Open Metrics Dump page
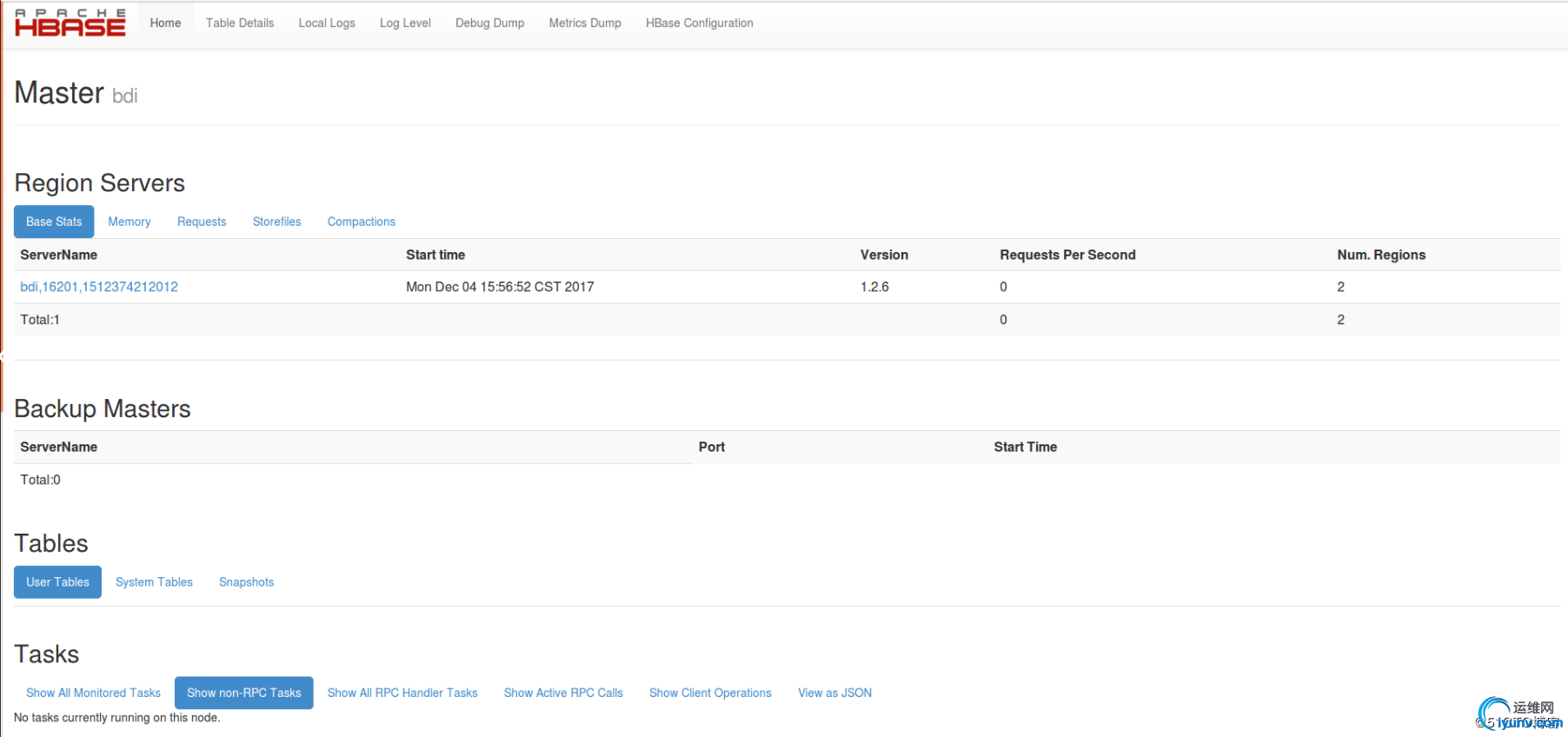Viewport: 1568px width, 737px height. tap(585, 23)
